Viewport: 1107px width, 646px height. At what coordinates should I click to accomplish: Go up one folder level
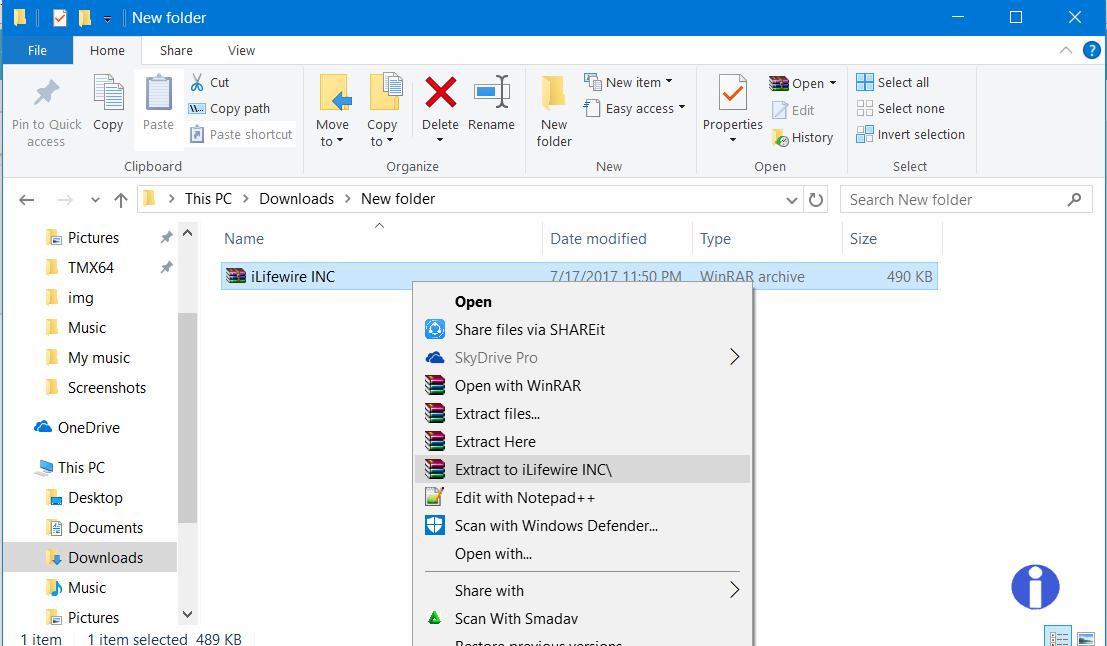tap(121, 200)
